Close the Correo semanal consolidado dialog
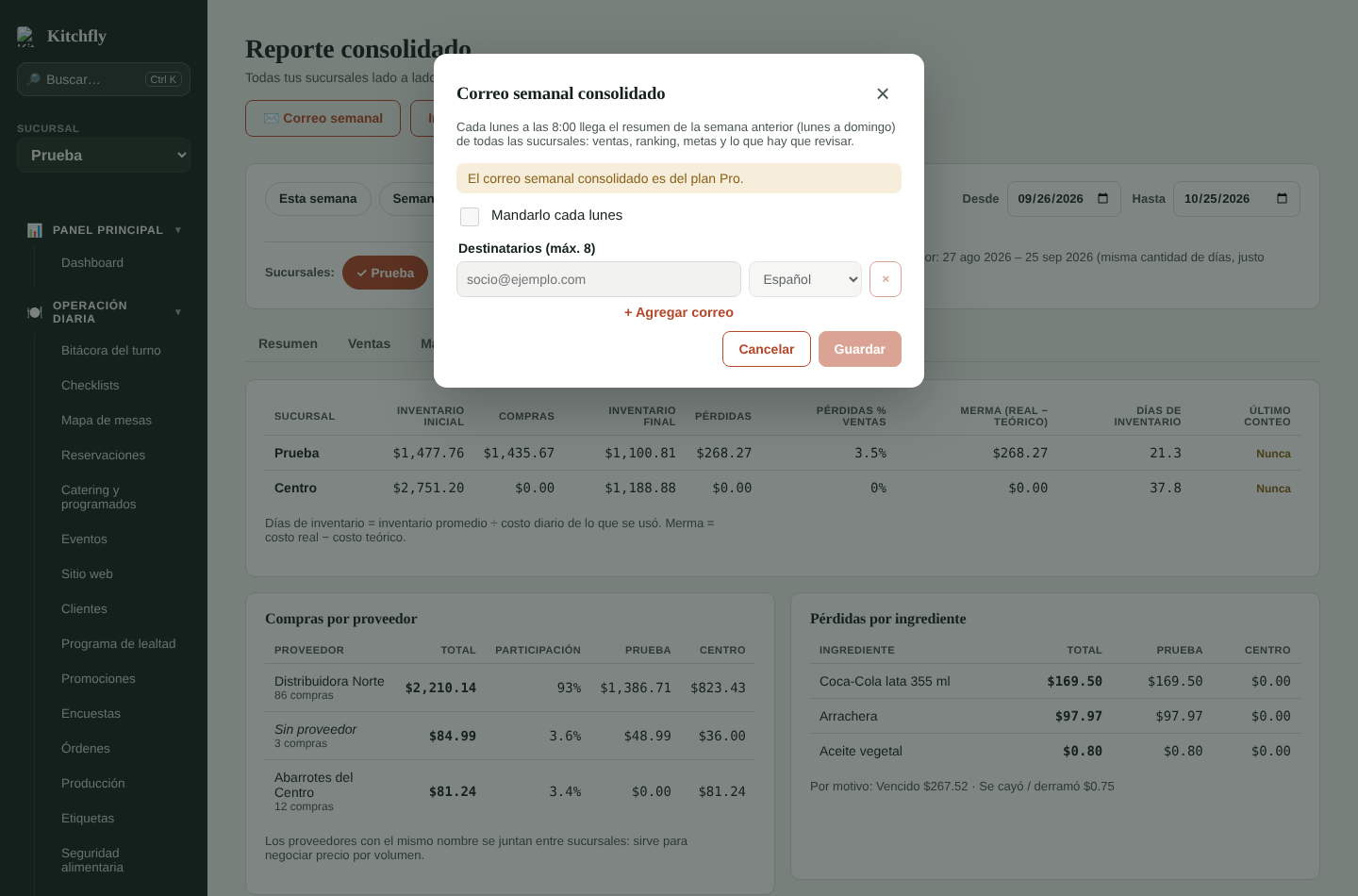The width and height of the screenshot is (1358, 896). pyautogui.click(x=883, y=93)
